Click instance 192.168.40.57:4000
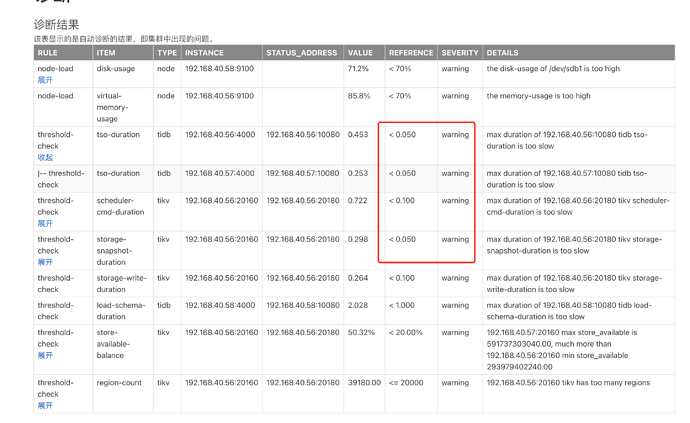This screenshot has width=690, height=423. point(220,173)
